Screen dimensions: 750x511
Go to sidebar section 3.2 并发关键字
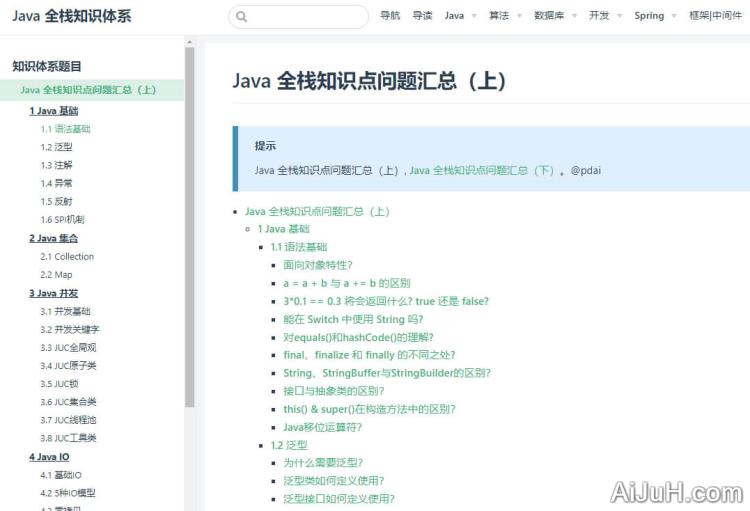click(x=70, y=330)
